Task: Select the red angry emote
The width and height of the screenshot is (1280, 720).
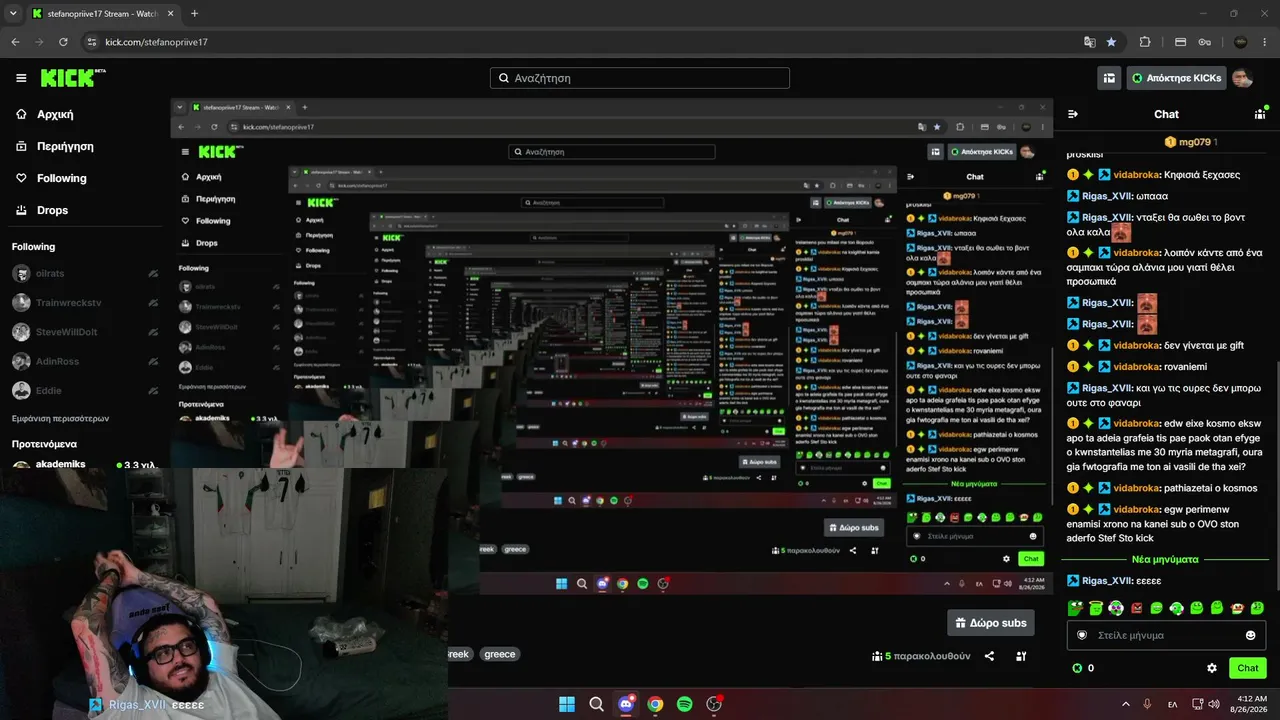Action: [1137, 607]
